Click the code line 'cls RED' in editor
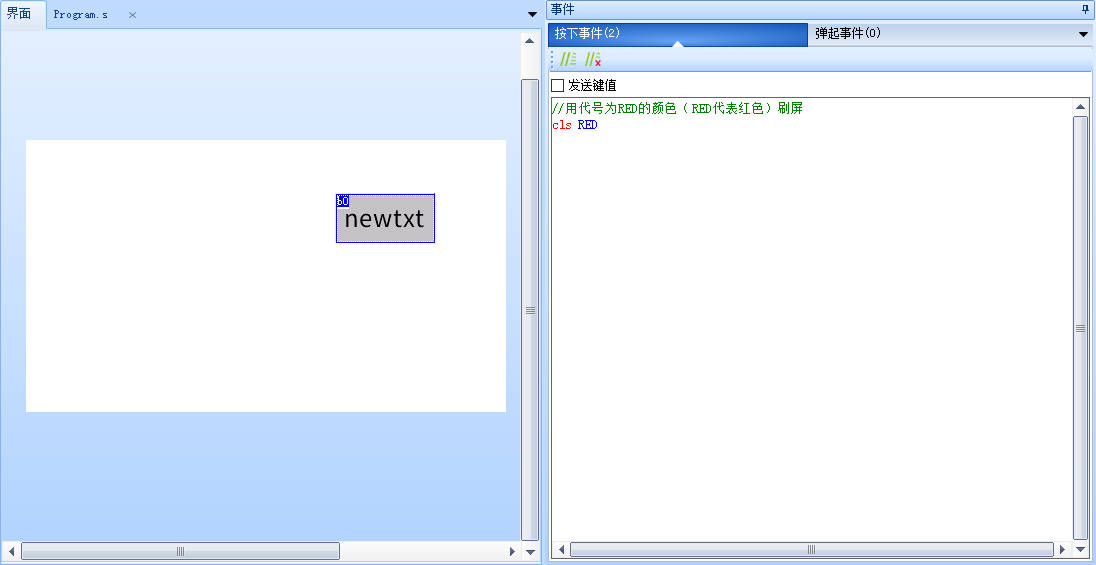Image resolution: width=1096 pixels, height=565 pixels. pyautogui.click(x=575, y=125)
